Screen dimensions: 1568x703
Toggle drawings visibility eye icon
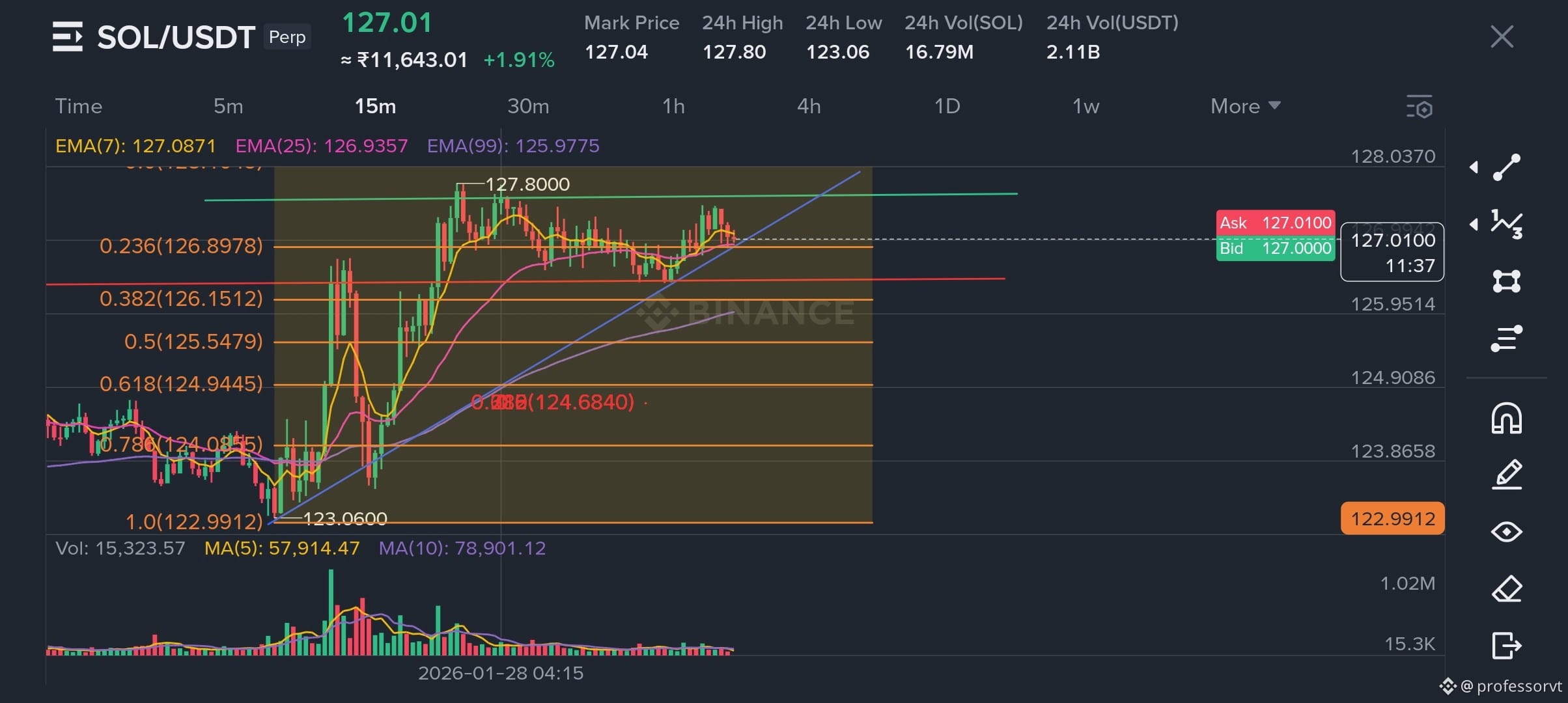point(1507,532)
